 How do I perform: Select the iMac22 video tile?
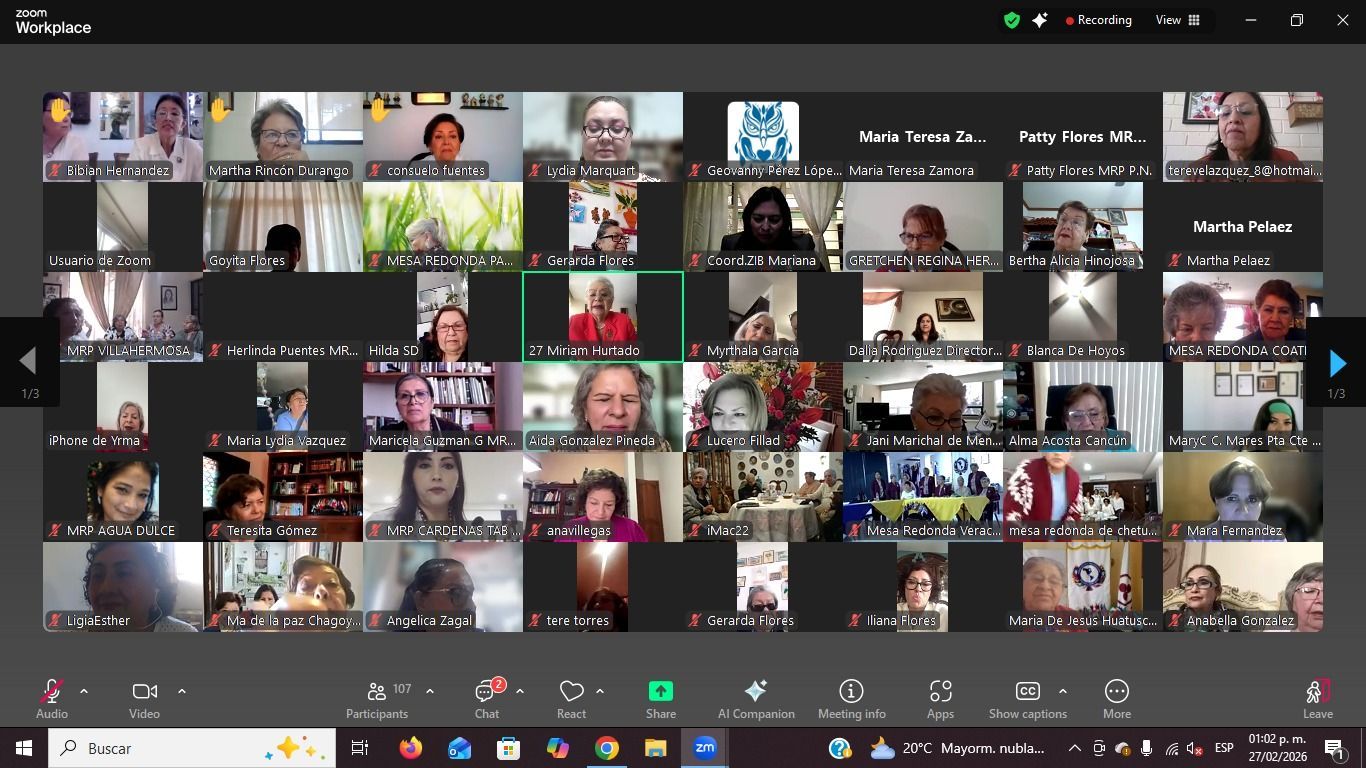763,497
